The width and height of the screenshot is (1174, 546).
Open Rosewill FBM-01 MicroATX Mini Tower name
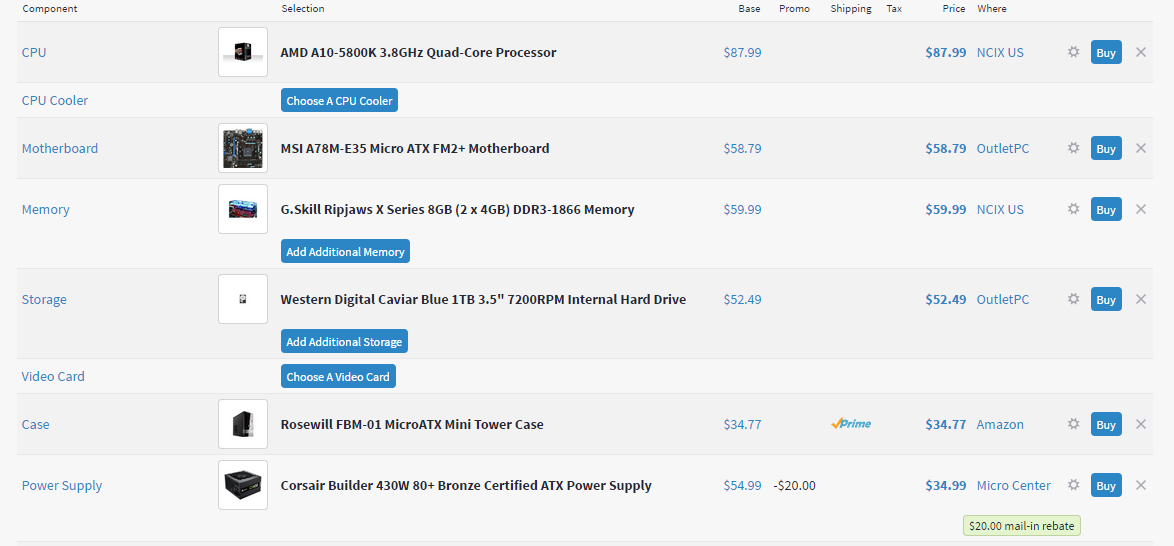(412, 424)
